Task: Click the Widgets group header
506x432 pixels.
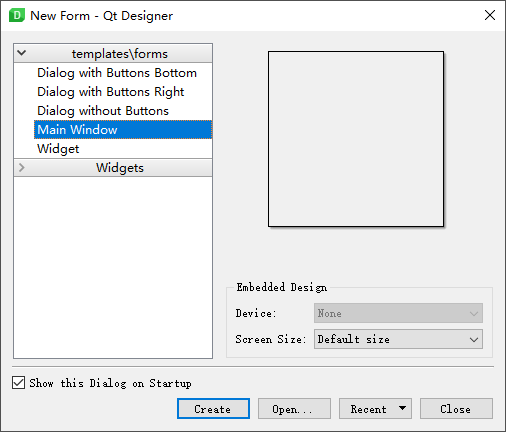Action: click(113, 168)
